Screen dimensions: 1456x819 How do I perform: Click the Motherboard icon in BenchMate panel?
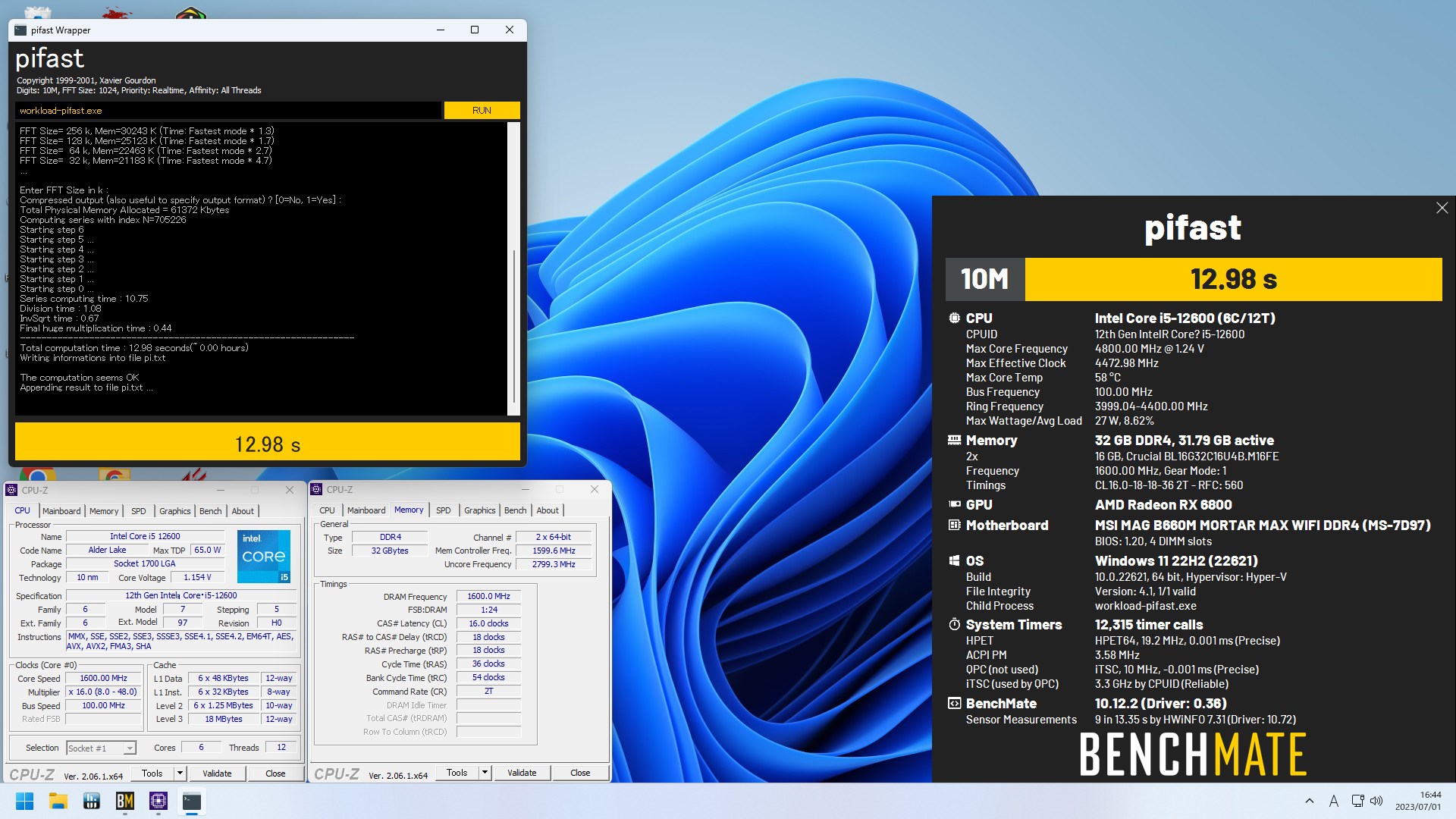[x=954, y=525]
